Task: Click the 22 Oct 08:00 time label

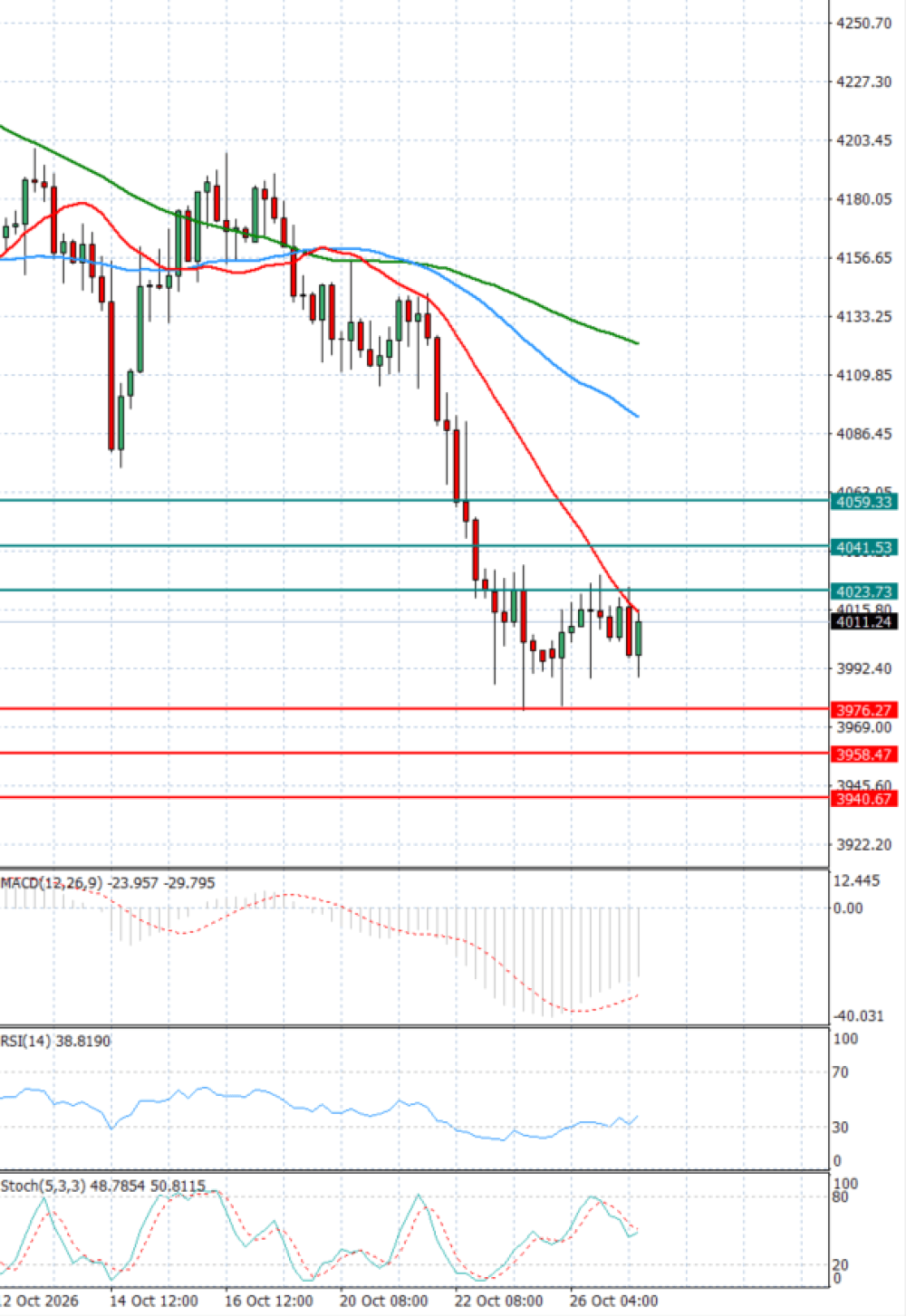Action: click(498, 1301)
